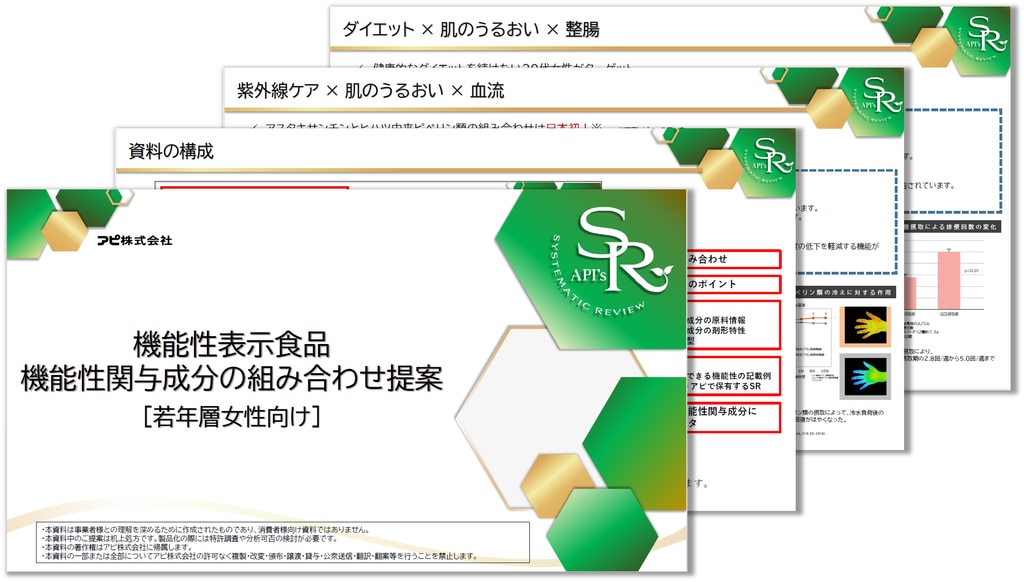Click the title 紫外線ケア × 肌のうるおい × 血流
Screen dimensions: 1024x582
point(370,91)
